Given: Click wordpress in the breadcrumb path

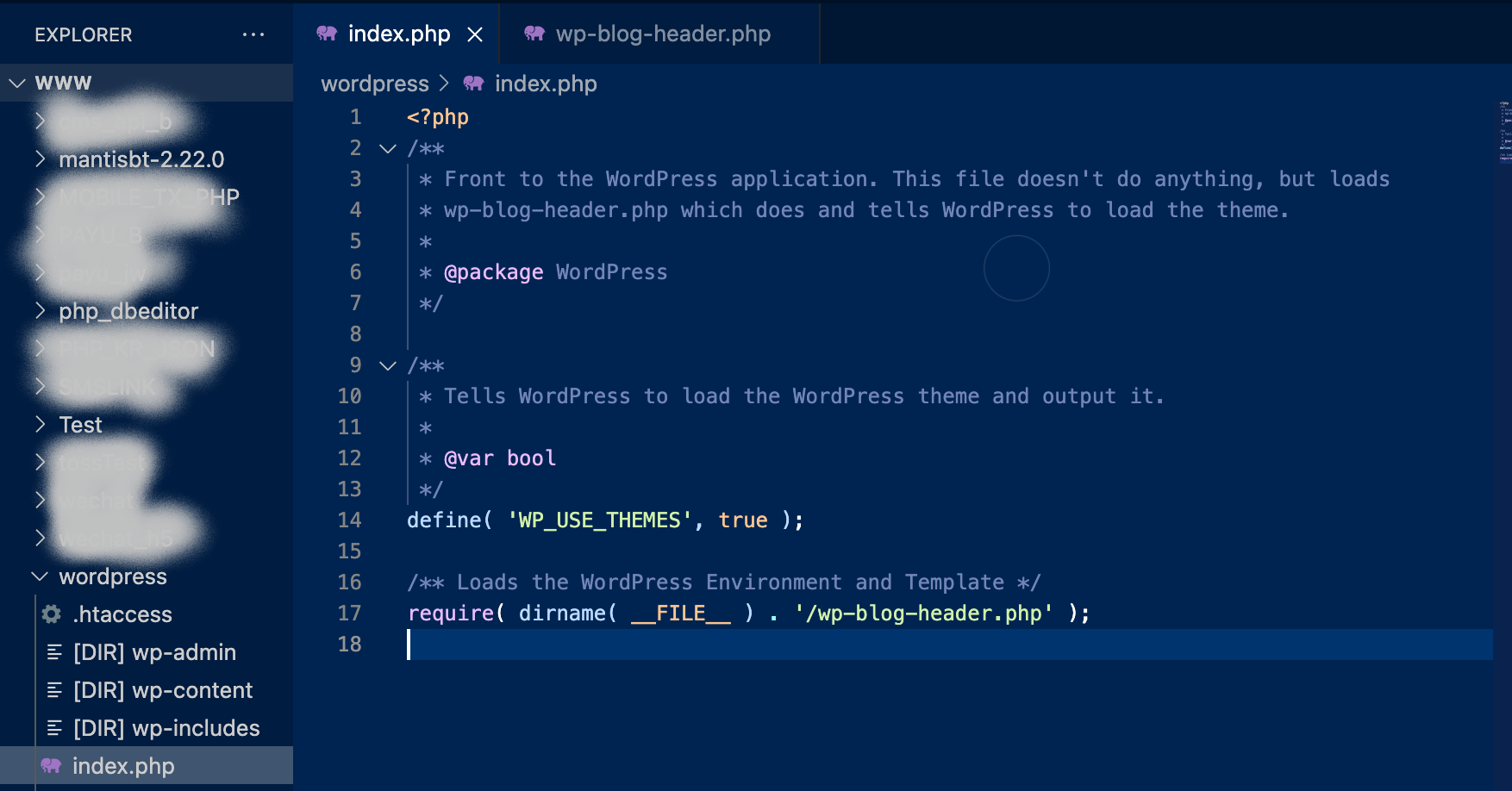Looking at the screenshot, I should pos(375,84).
